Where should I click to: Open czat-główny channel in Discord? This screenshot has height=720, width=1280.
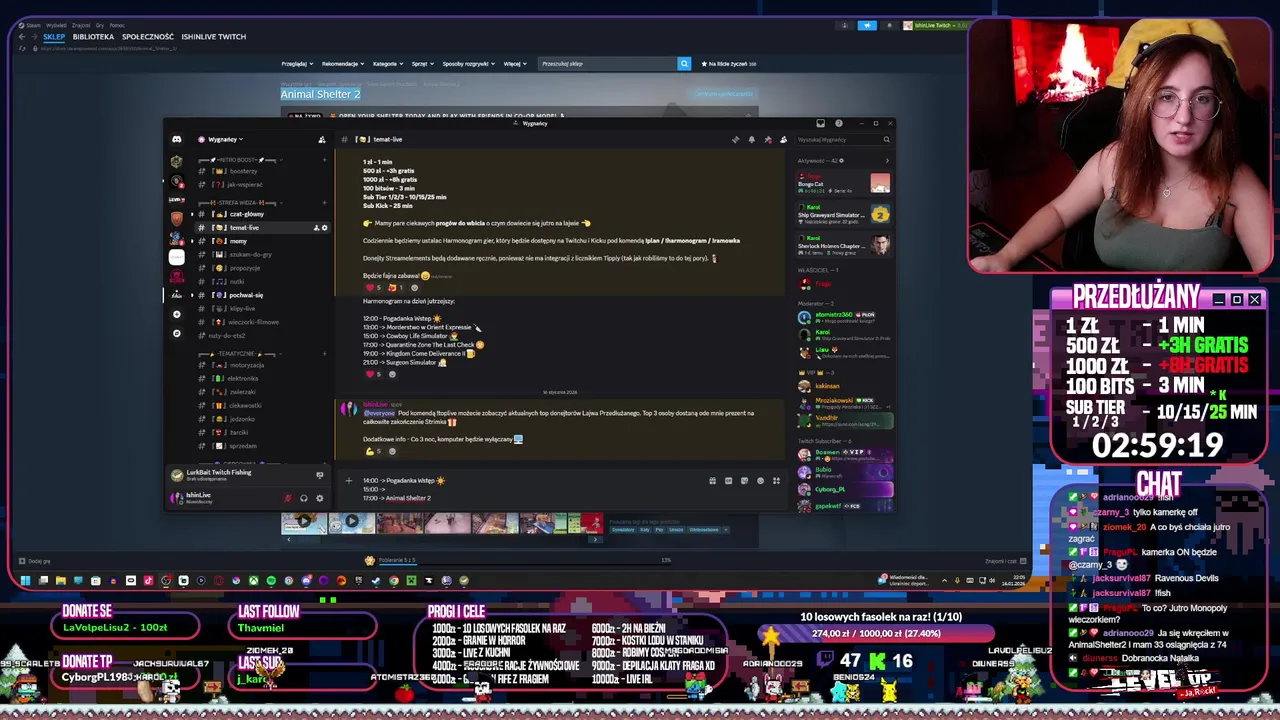click(264, 214)
